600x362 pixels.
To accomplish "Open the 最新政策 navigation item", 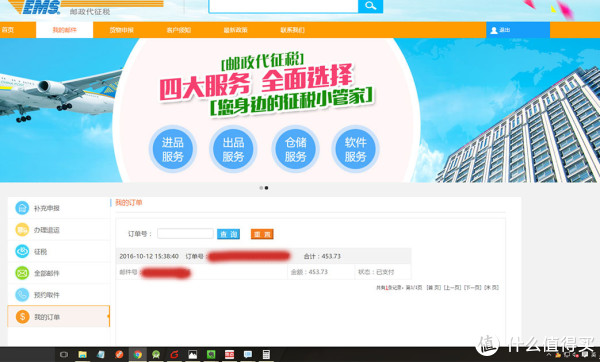I will pyautogui.click(x=236, y=30).
